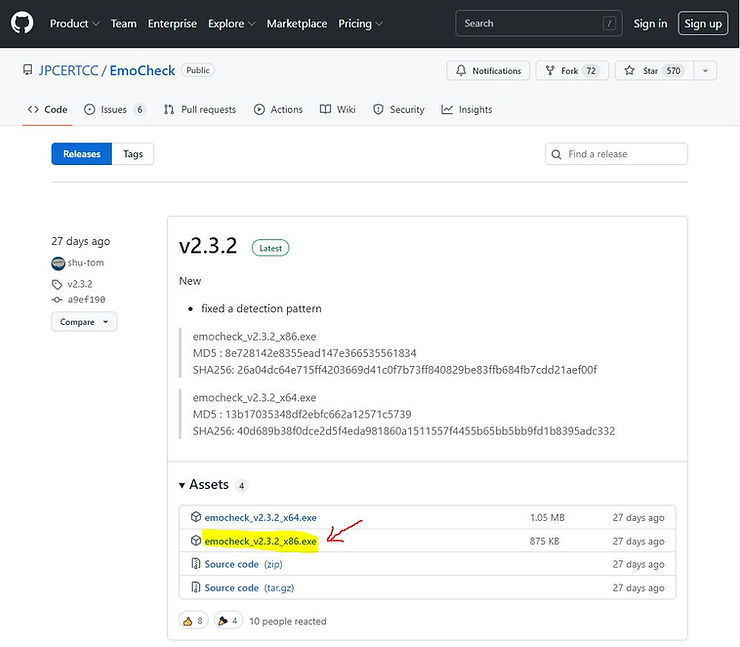Image resolution: width=740 pixels, height=647 pixels.
Task: Open the Team page link
Action: pyautogui.click(x=123, y=24)
